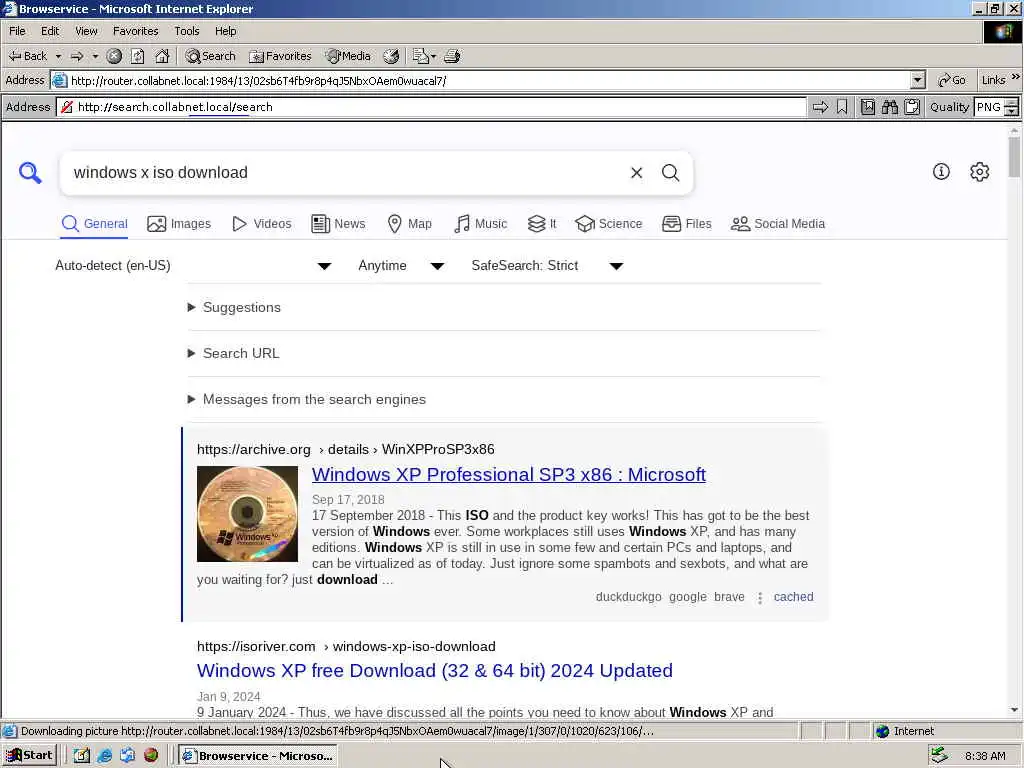
Task: Open the cached link of the first result
Action: [x=793, y=597]
